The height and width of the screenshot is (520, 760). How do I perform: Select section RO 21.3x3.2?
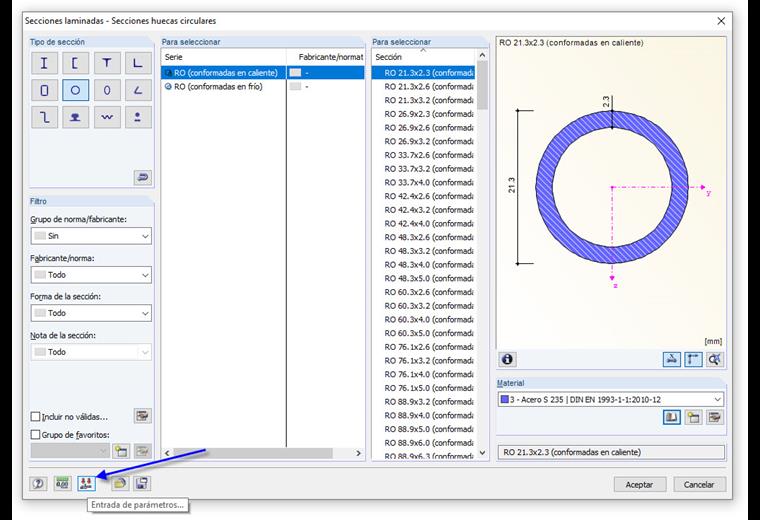[x=424, y=100]
